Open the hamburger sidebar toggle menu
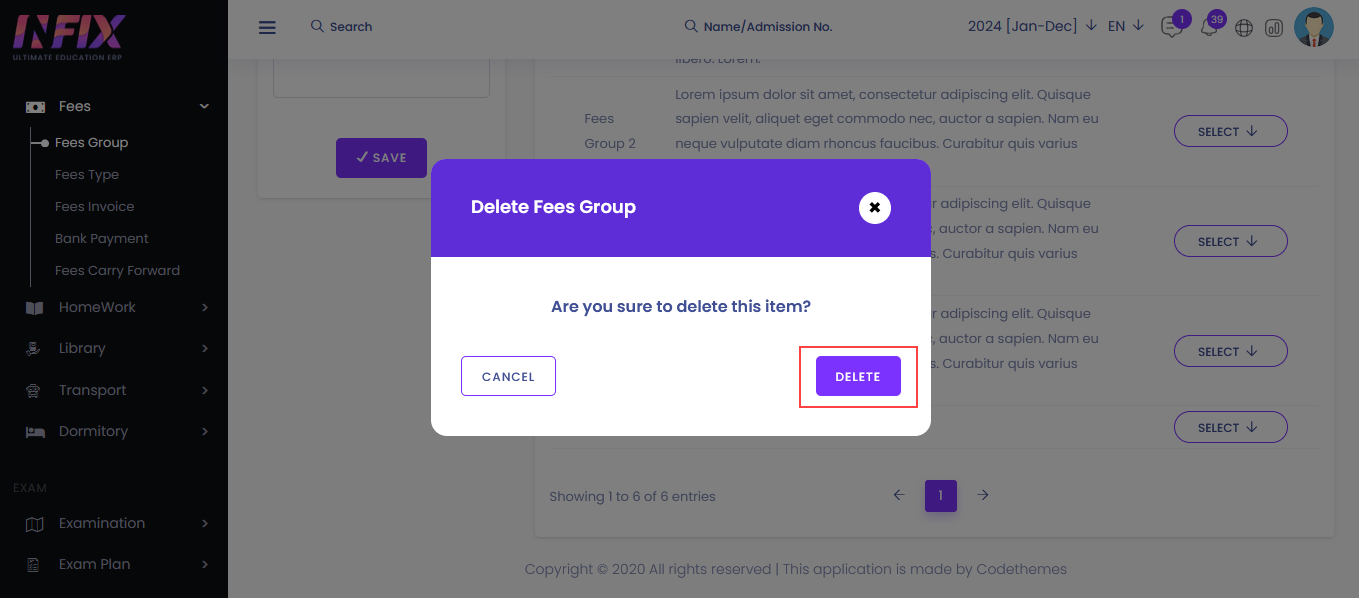The image size is (1359, 598). coord(267,28)
